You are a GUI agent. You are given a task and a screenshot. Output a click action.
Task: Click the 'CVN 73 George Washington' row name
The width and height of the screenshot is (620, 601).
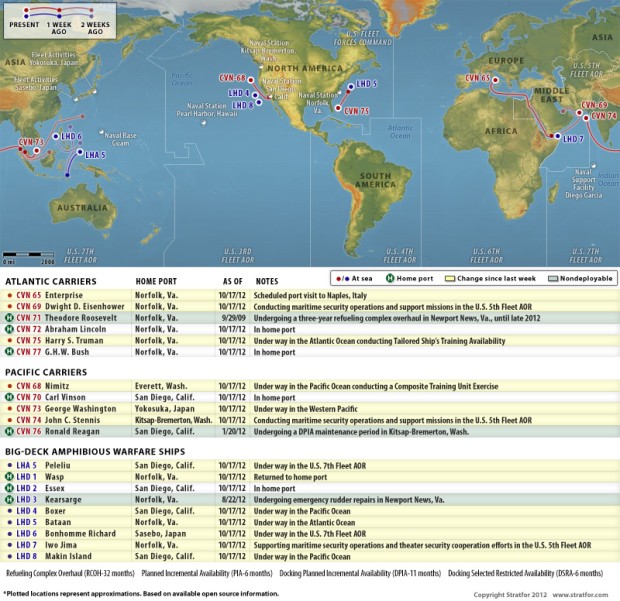tap(66, 408)
